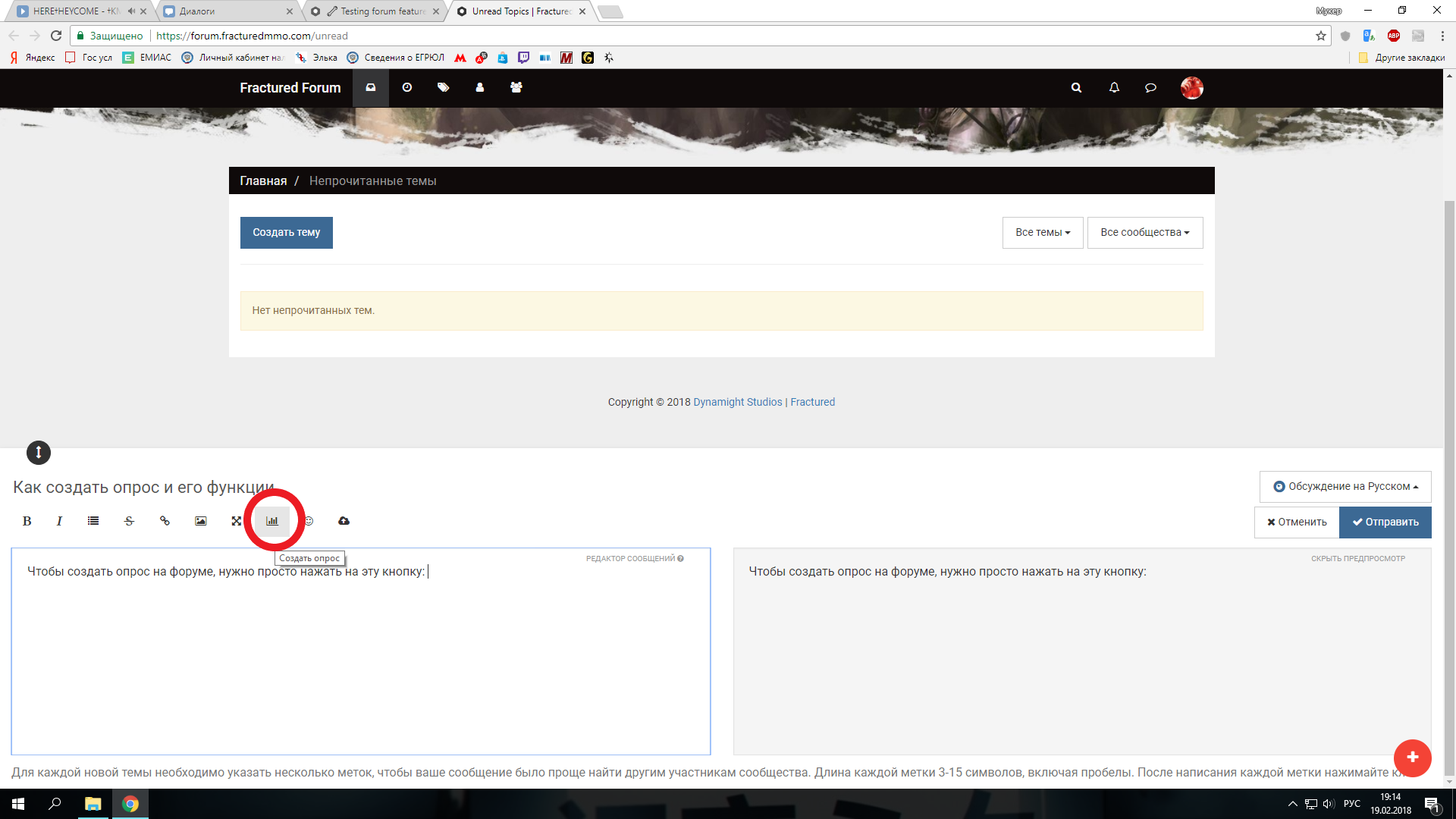
Task: Show hidden tray icons chevron
Action: [x=1292, y=804]
